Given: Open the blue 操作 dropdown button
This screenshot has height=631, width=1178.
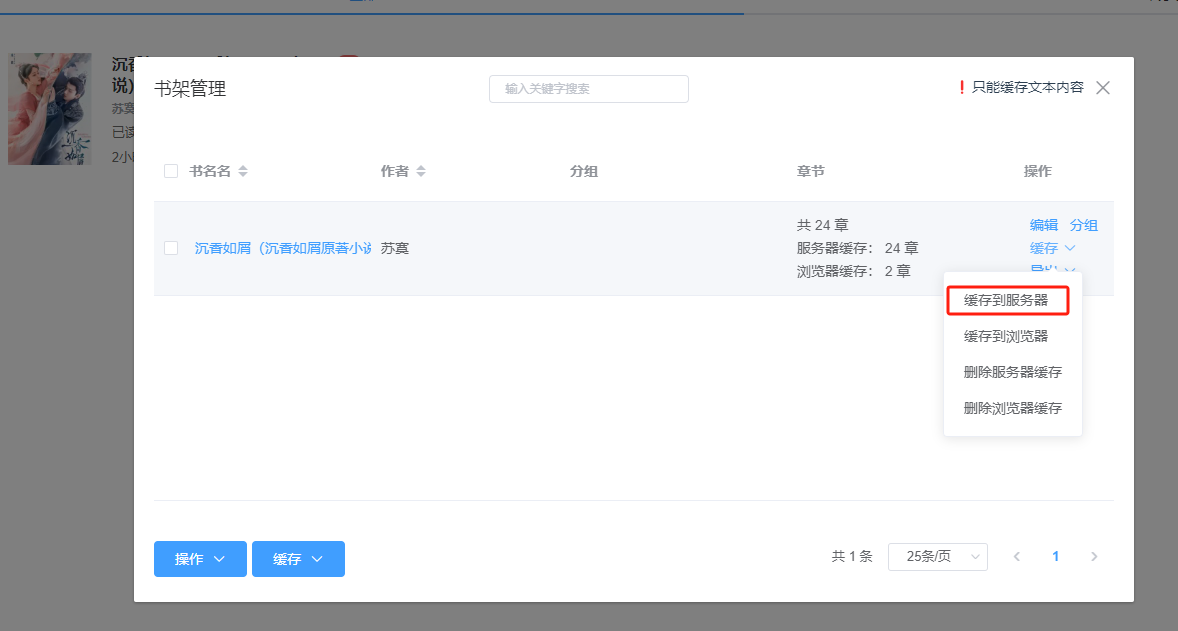Looking at the screenshot, I should click(201, 559).
